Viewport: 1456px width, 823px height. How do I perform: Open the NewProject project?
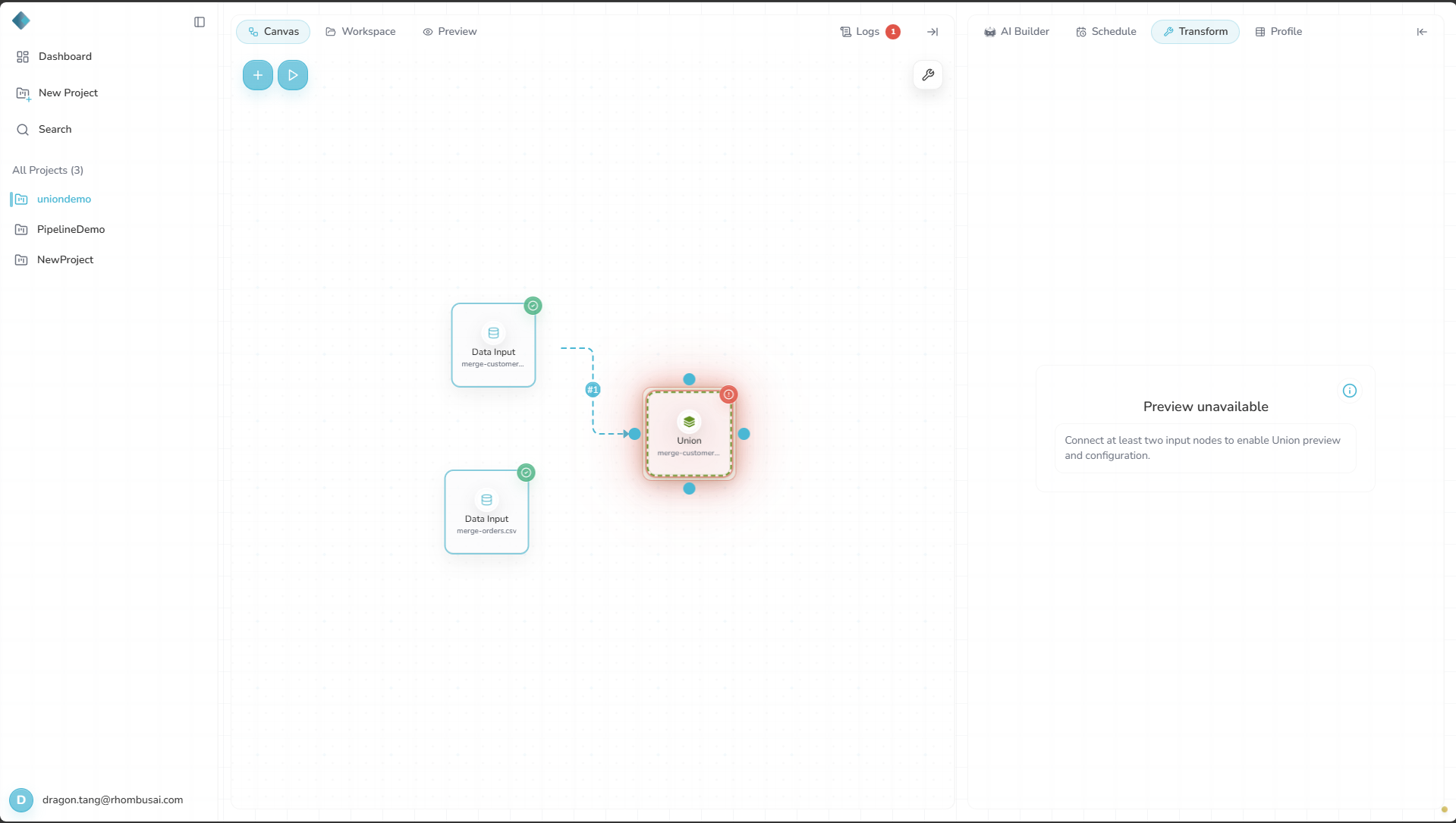(65, 259)
